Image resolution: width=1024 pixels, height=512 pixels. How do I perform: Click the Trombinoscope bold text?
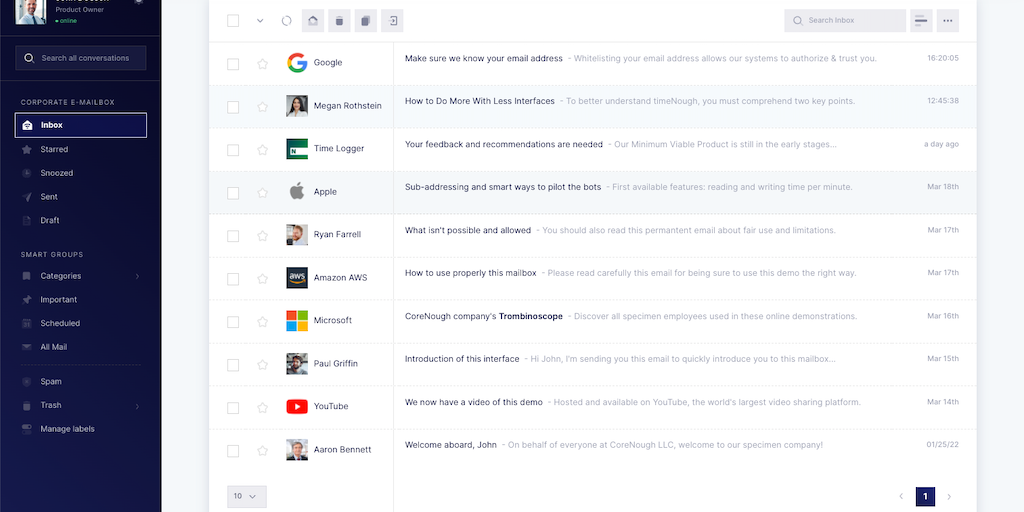coord(531,316)
